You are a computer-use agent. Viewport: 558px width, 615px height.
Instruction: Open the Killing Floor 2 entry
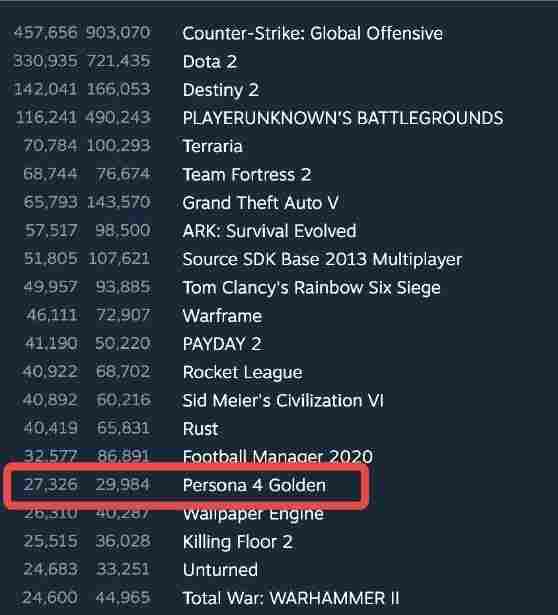point(238,542)
